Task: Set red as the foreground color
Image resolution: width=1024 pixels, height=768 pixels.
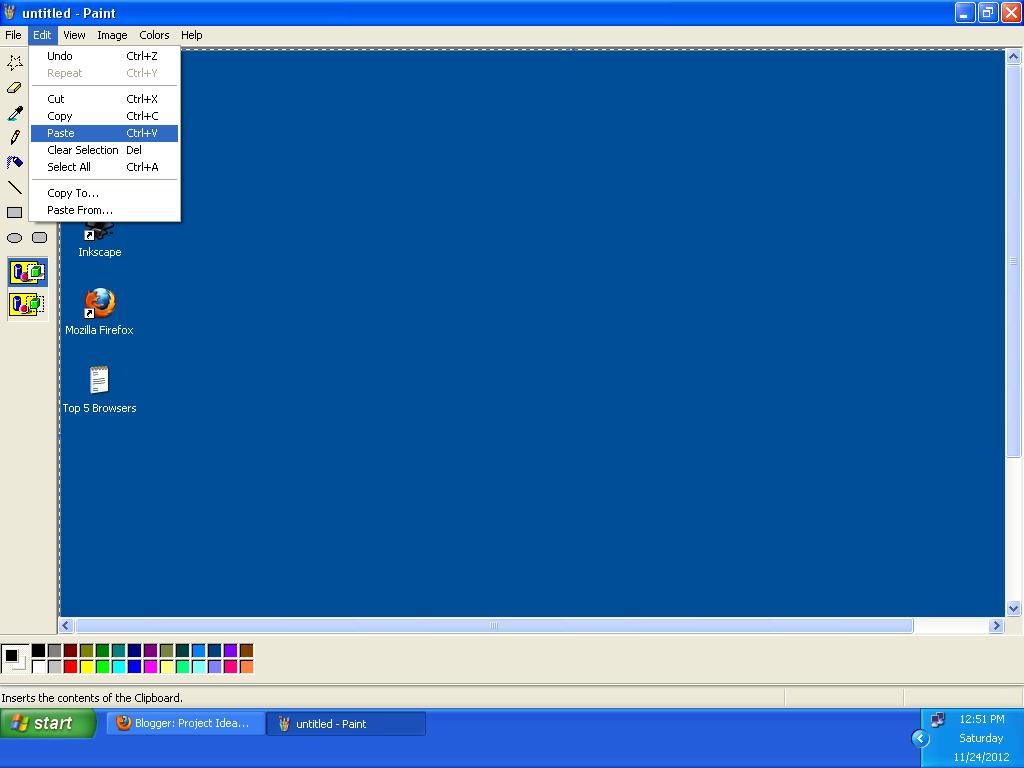Action: click(70, 664)
